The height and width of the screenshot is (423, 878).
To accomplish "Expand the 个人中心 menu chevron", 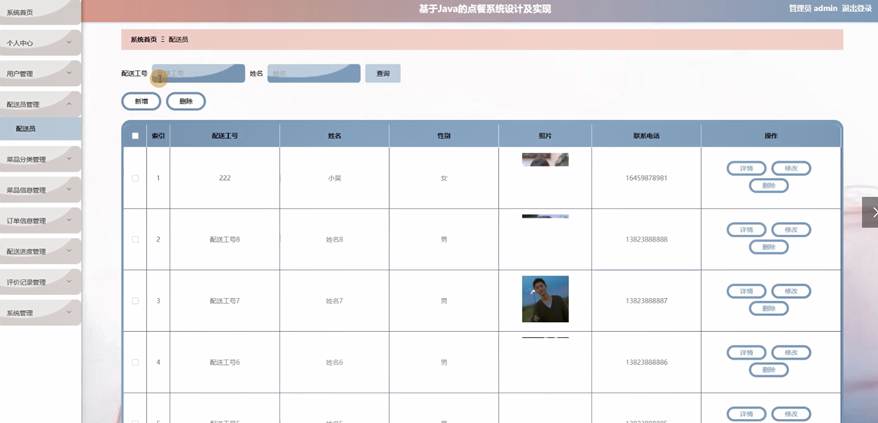I will [x=69, y=42].
